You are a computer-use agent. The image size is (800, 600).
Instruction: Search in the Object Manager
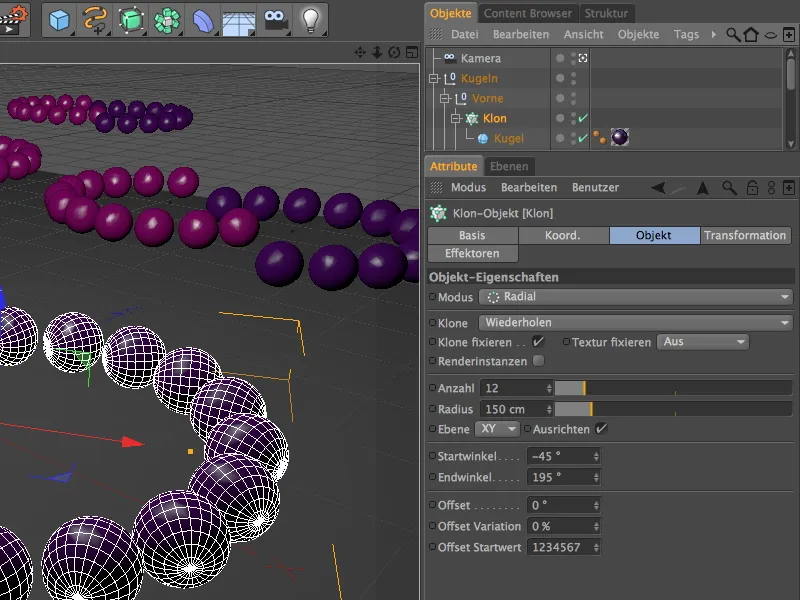click(733, 35)
